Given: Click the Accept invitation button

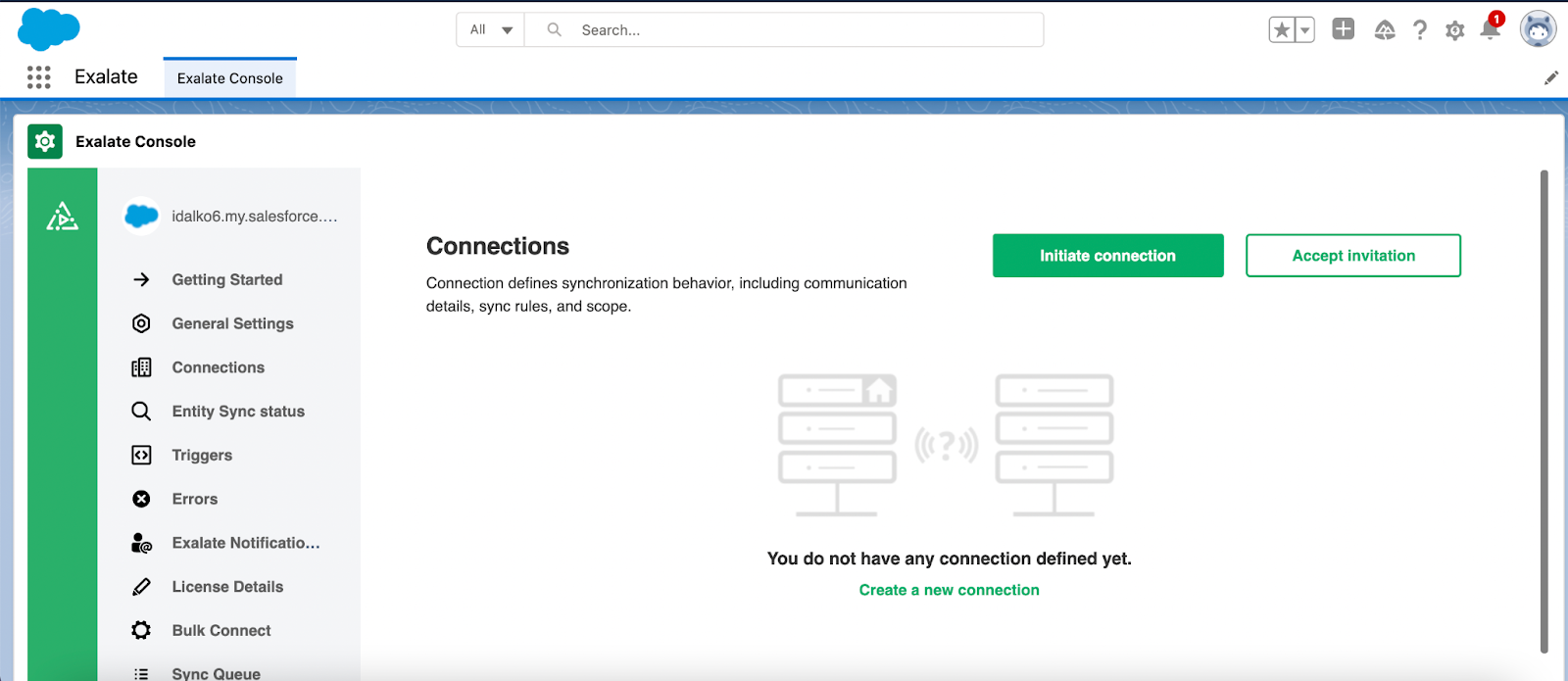Looking at the screenshot, I should click(x=1353, y=256).
